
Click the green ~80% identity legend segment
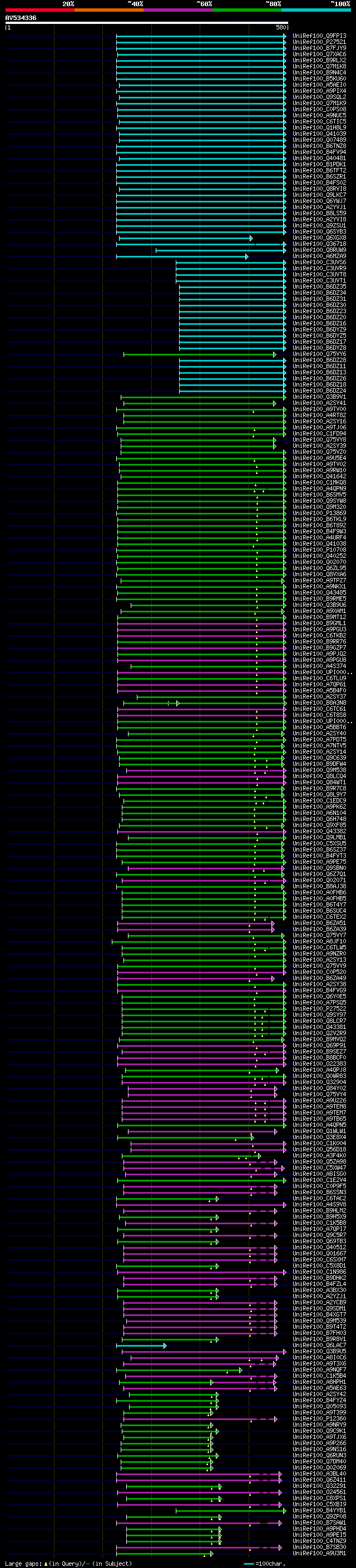[247, 10]
